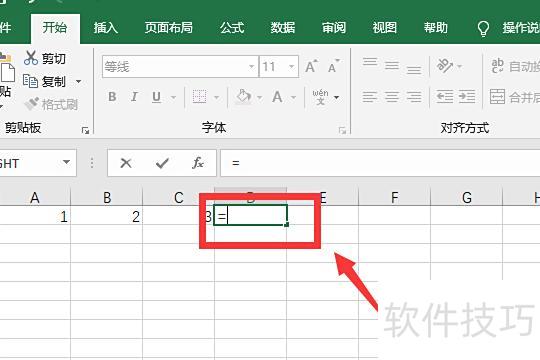Image resolution: width=540 pixels, height=360 pixels.
Task: Center text horizontally
Action: click(392, 97)
